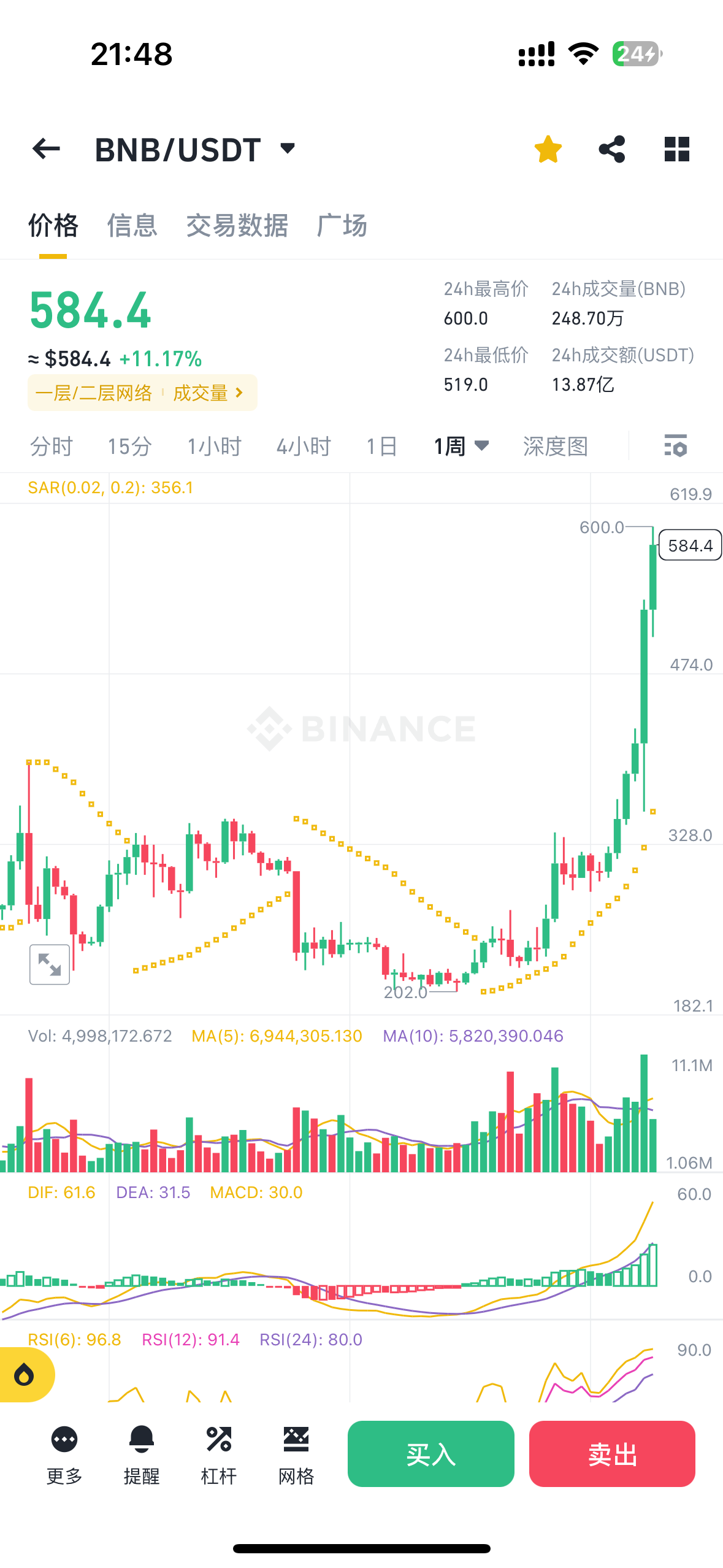The width and height of the screenshot is (723, 1568).
Task: Tap the back arrow icon
Action: click(47, 149)
